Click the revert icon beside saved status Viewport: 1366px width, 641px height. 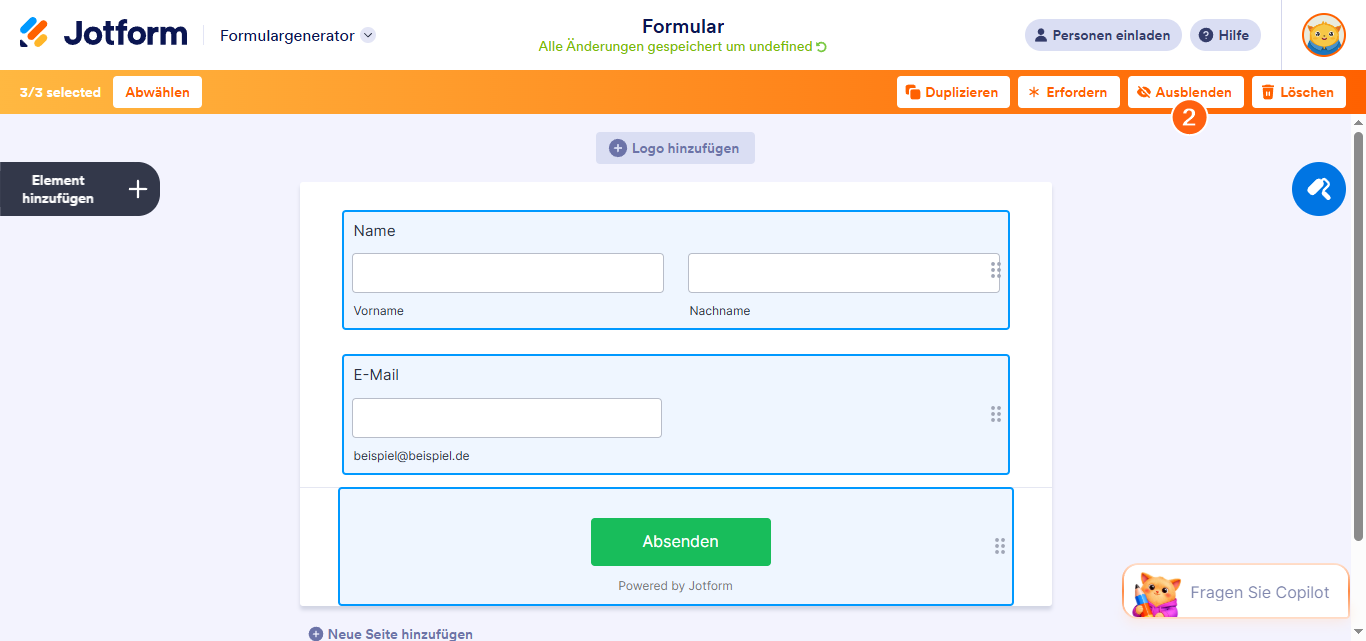(x=822, y=47)
